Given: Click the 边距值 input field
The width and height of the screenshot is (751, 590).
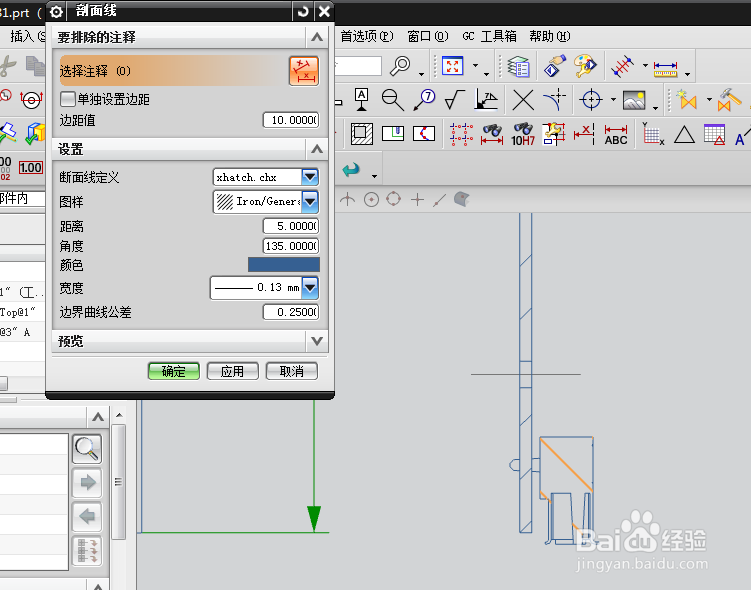Looking at the screenshot, I should 291,120.
